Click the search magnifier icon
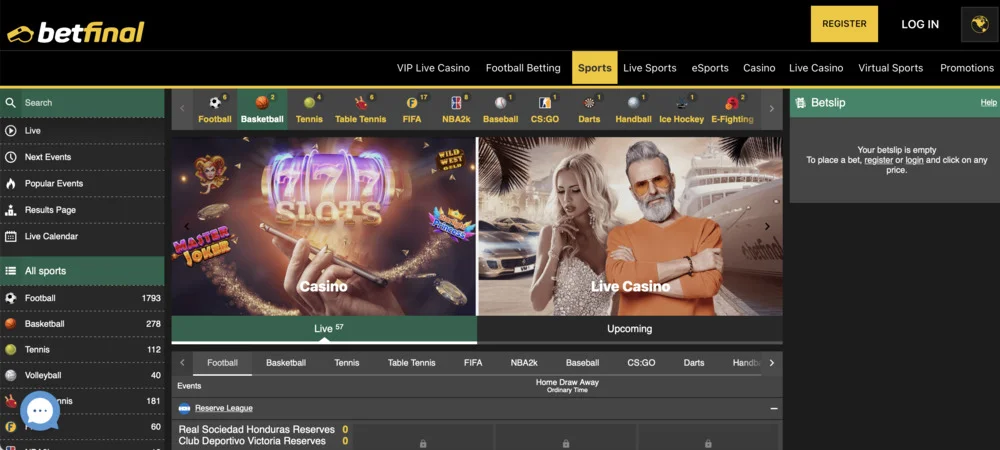The image size is (1000, 450). pos(10,103)
